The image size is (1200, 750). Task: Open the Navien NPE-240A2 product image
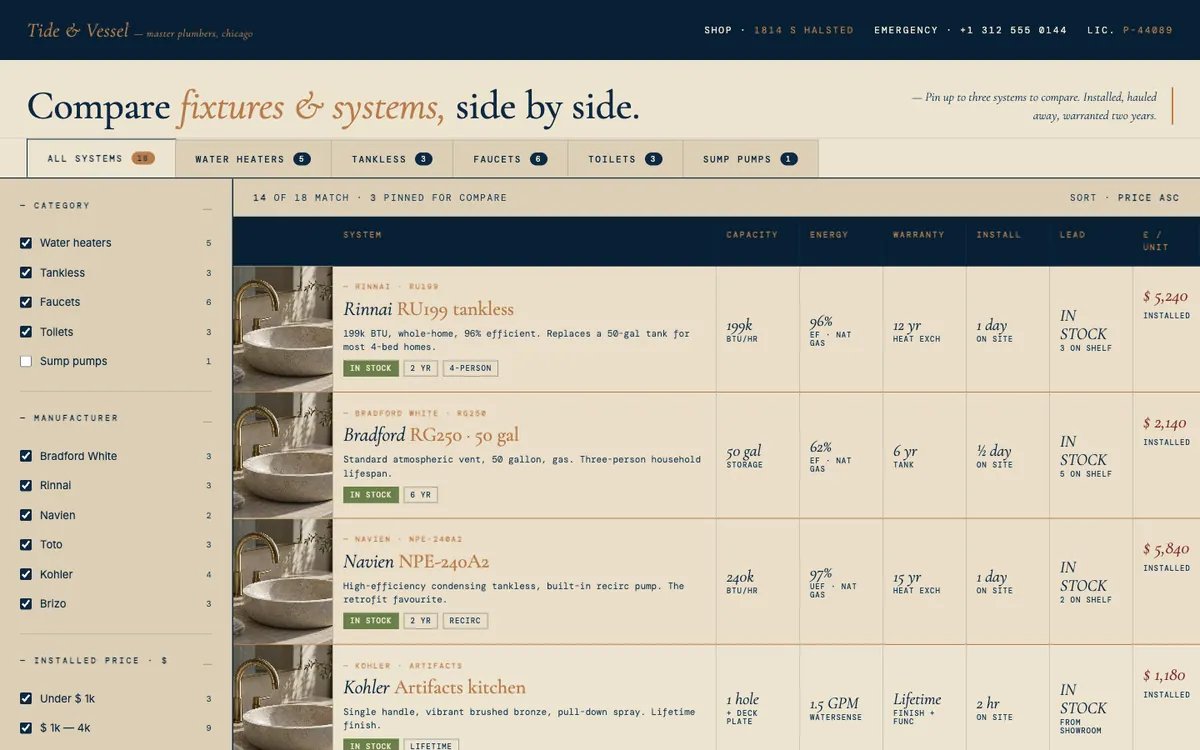point(283,581)
